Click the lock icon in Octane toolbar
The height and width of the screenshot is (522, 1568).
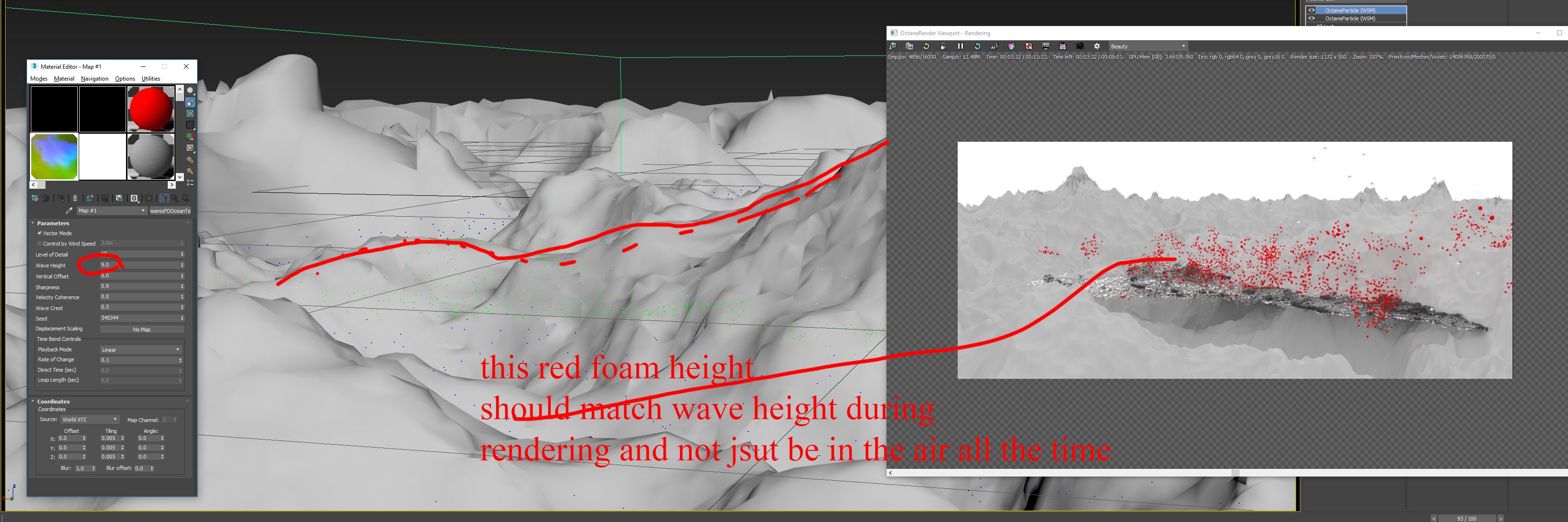coord(943,46)
